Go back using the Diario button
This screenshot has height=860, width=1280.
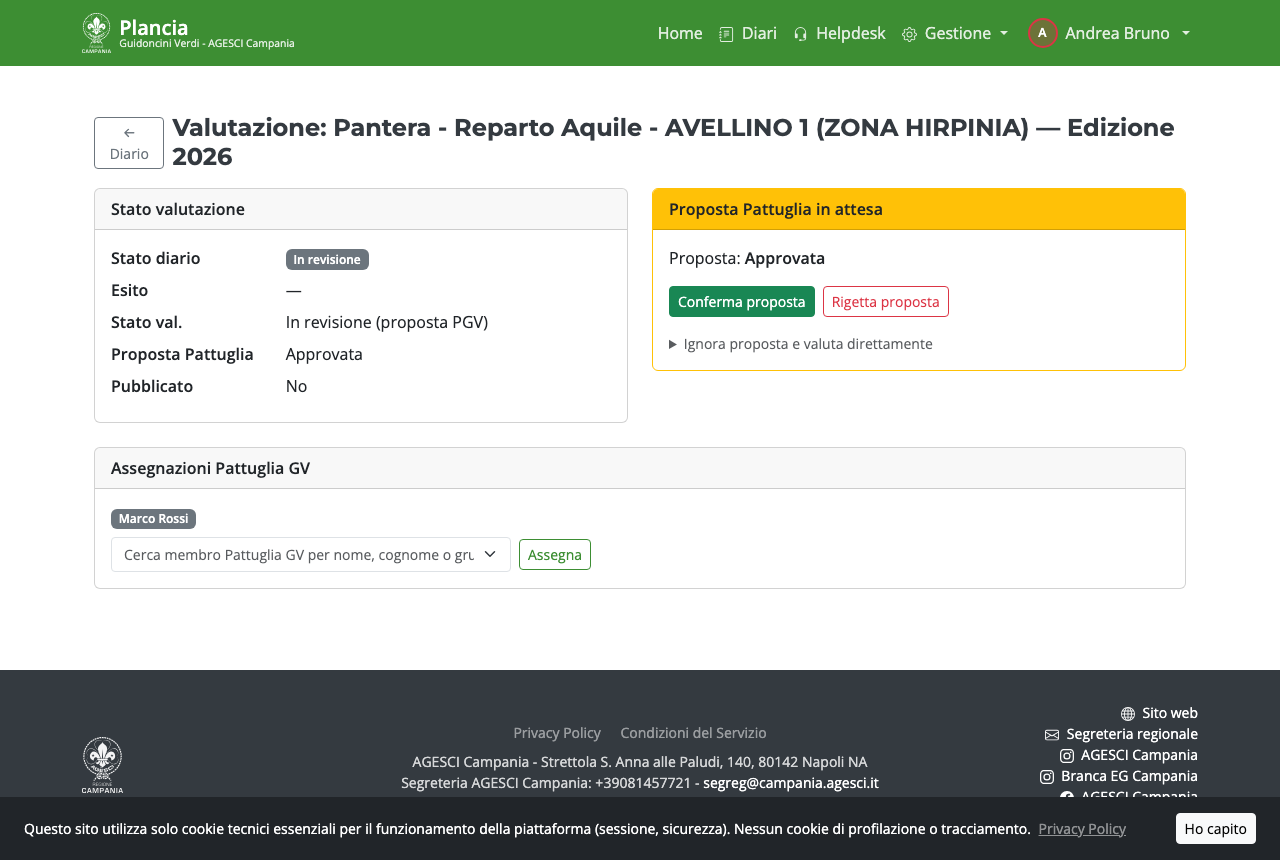pyautogui.click(x=129, y=143)
